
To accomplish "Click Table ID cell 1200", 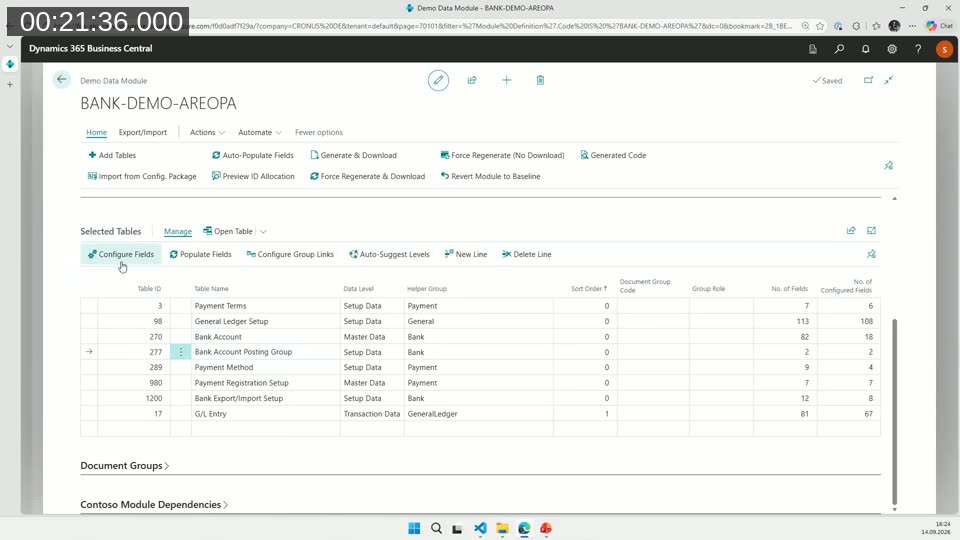I will (x=133, y=399).
